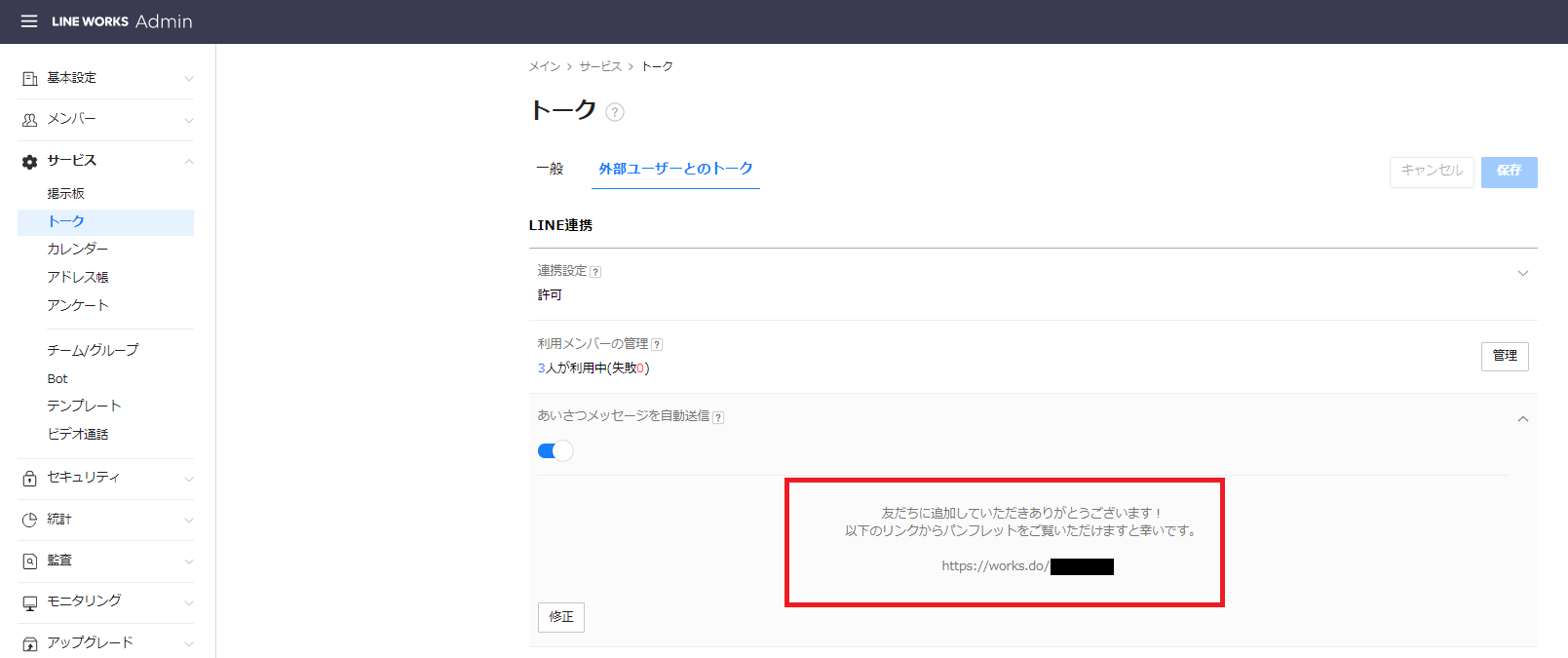Click the 修正 button
1568x658 pixels.
(x=561, y=617)
